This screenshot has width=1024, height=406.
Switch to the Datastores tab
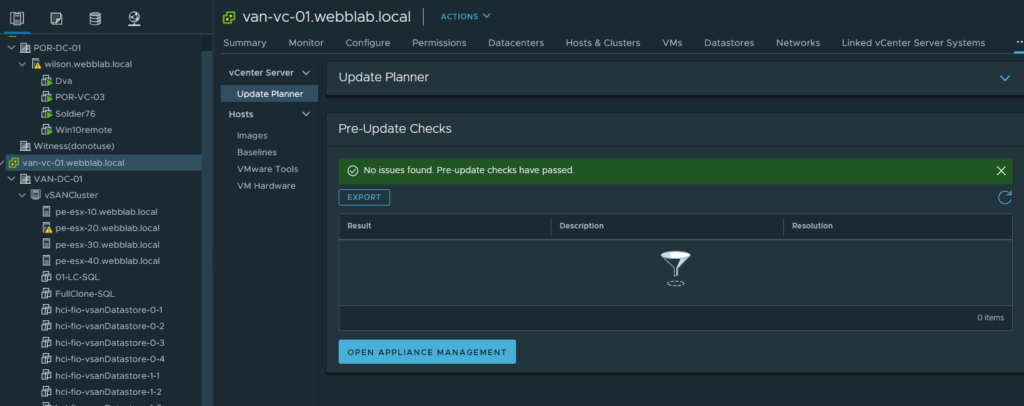point(729,43)
